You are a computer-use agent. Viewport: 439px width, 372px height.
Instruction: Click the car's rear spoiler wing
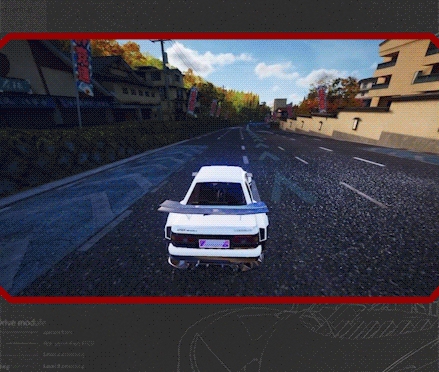[x=213, y=208]
